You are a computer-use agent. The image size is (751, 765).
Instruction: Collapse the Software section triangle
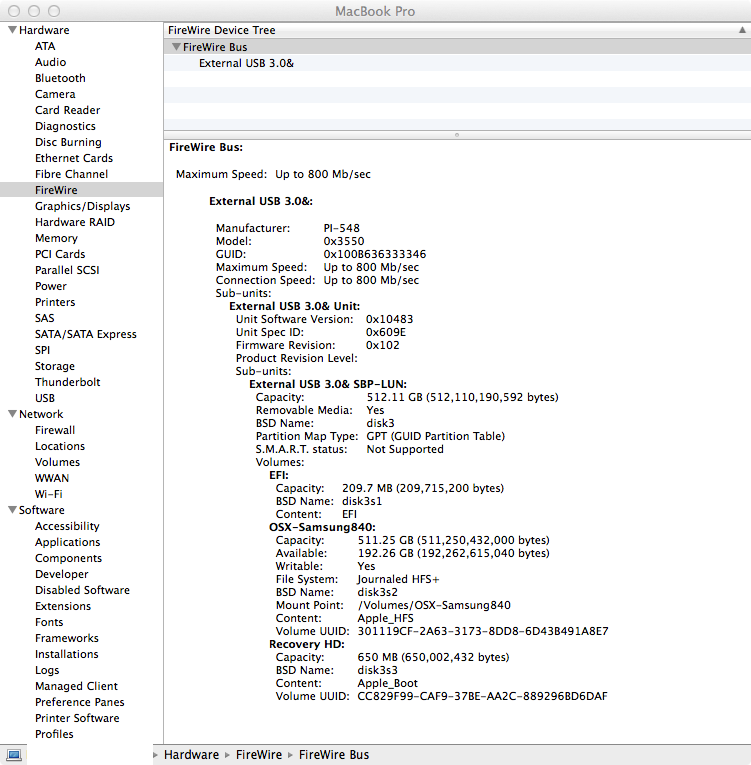[13, 510]
